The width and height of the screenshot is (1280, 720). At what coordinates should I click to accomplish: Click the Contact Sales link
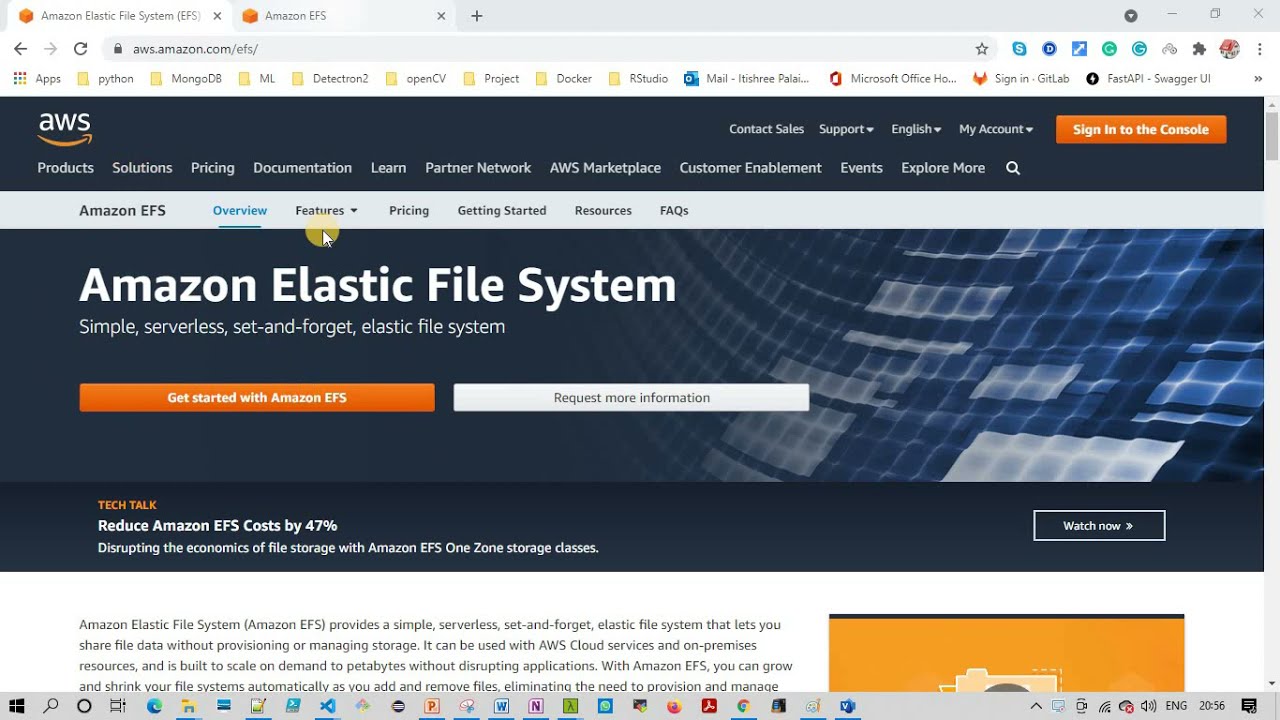coord(766,129)
